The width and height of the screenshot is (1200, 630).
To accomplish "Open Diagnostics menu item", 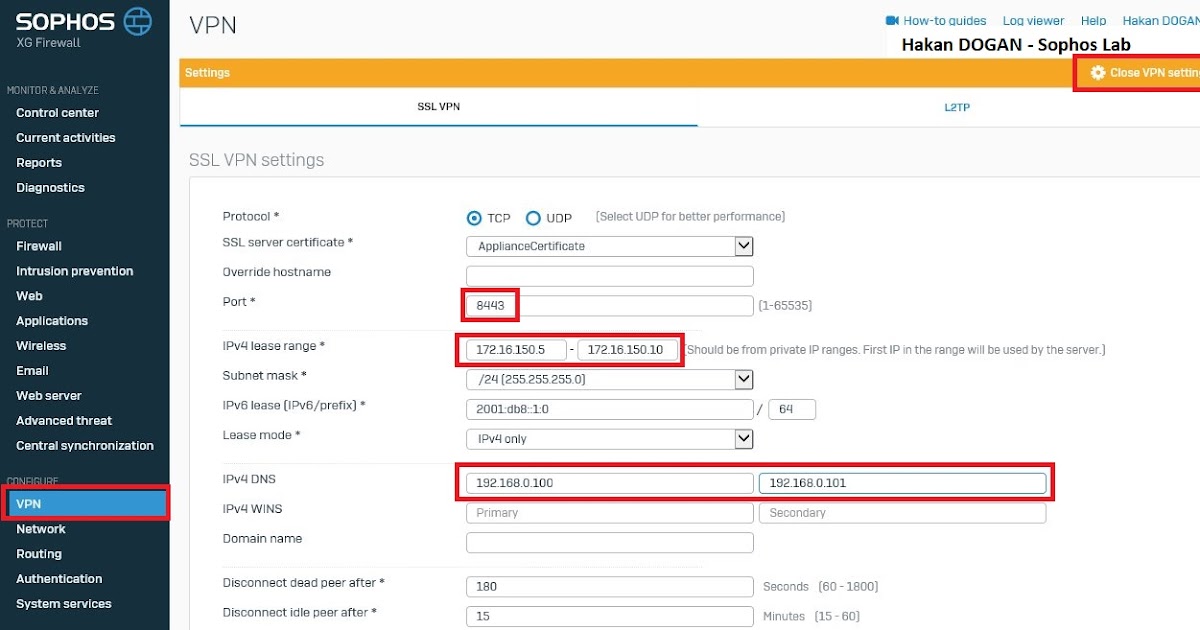I will pos(50,188).
